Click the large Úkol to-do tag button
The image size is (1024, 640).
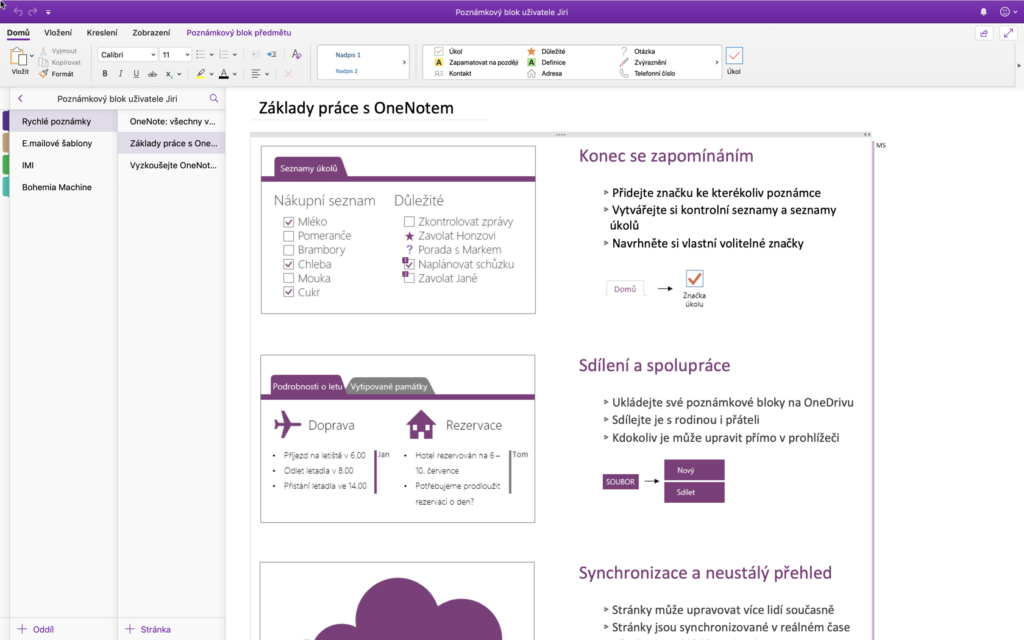[x=734, y=61]
